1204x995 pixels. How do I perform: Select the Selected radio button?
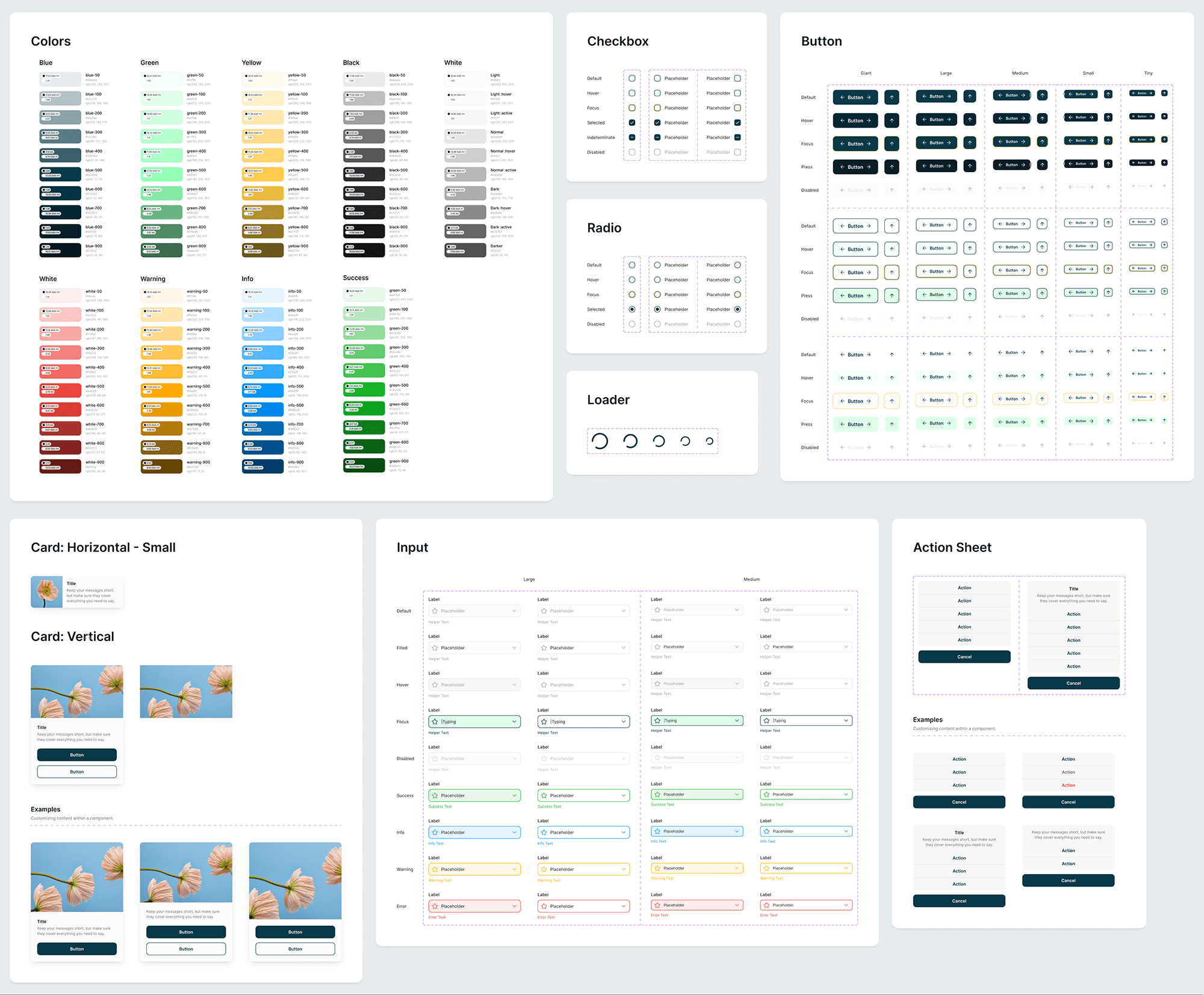631,309
